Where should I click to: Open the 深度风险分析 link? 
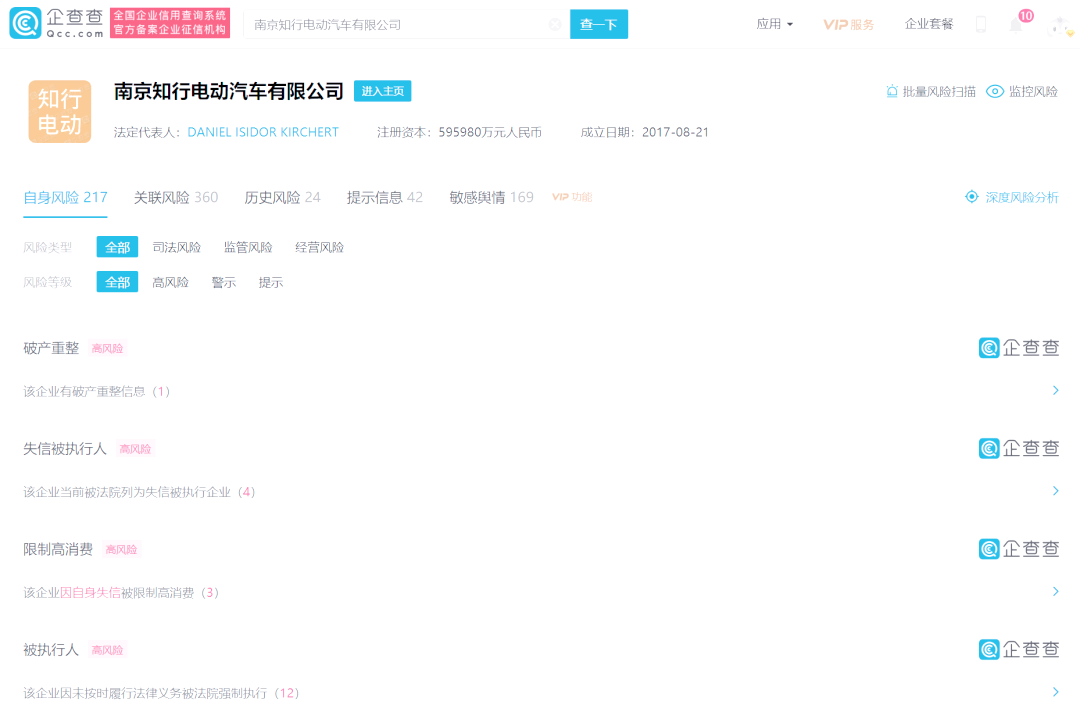pyautogui.click(x=1021, y=198)
